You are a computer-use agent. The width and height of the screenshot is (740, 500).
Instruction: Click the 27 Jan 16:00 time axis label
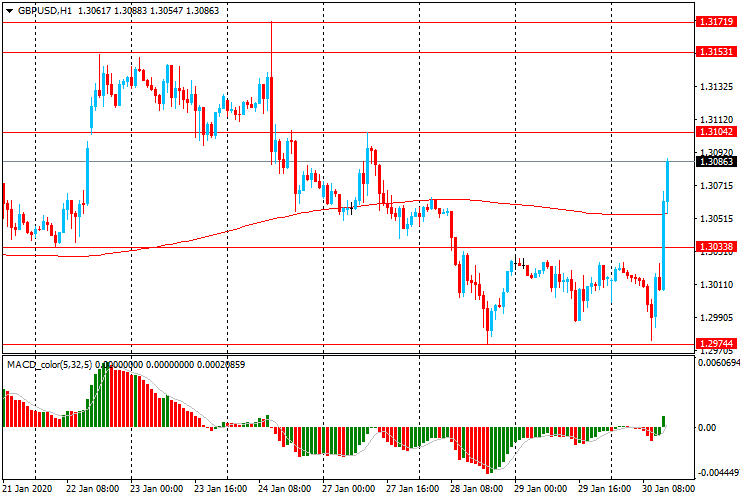coord(412,488)
